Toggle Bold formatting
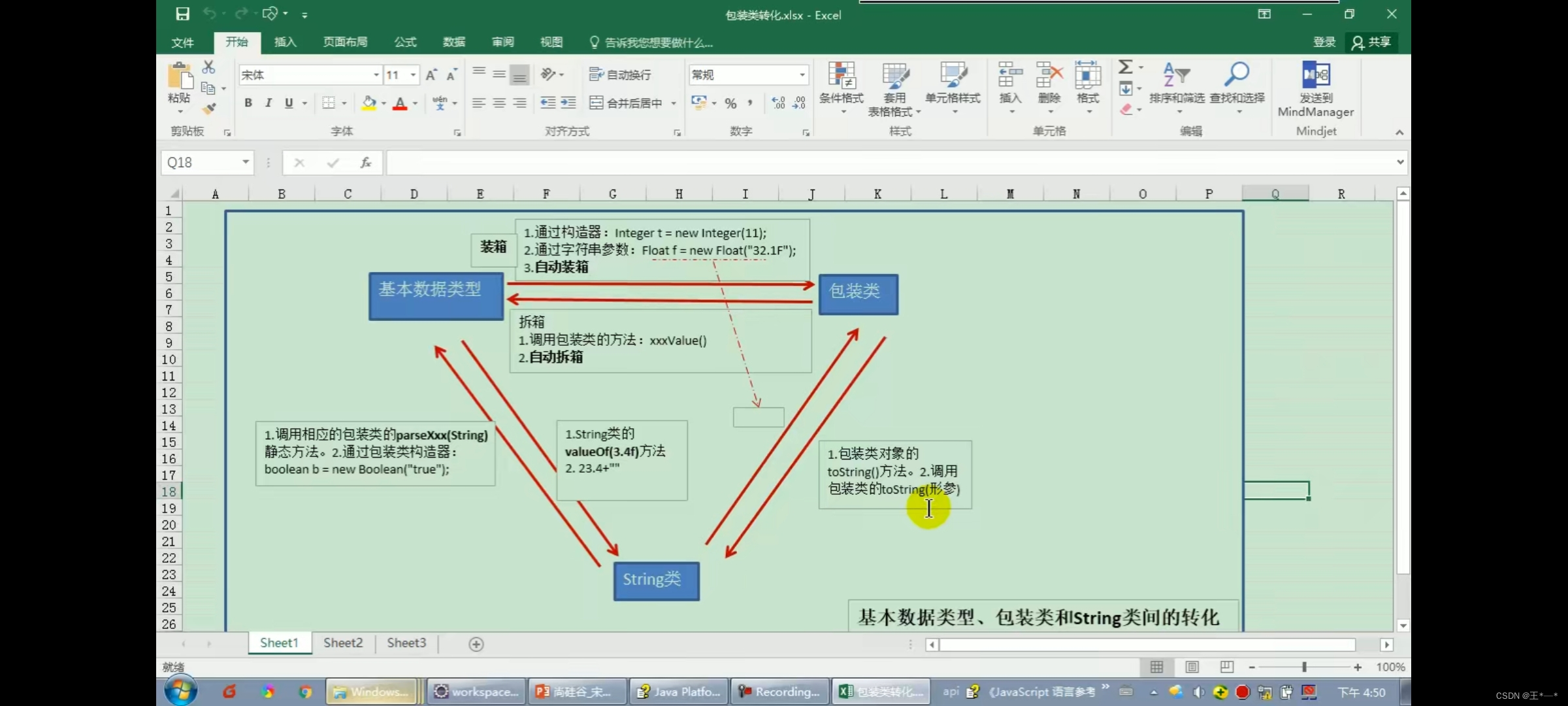This screenshot has width=1568, height=706. click(248, 103)
